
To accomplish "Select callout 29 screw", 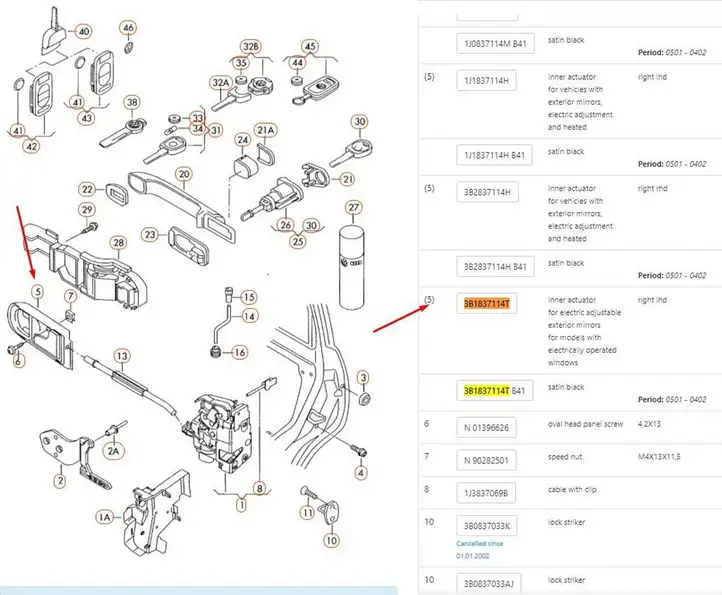I will tap(87, 210).
